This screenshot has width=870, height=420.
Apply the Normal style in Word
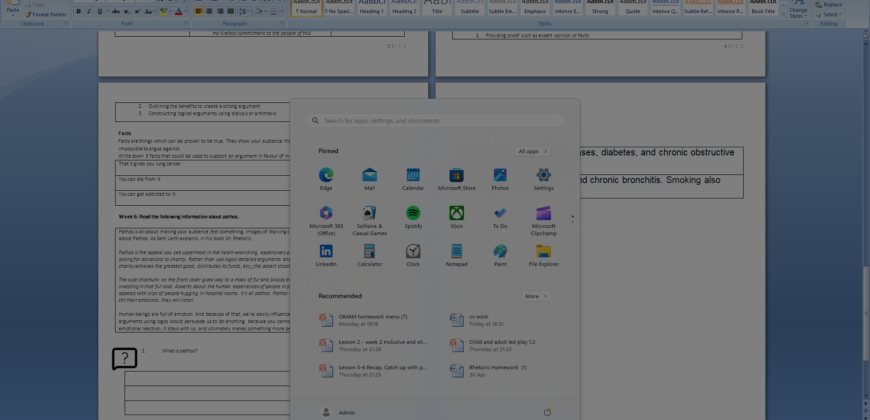[x=306, y=7]
